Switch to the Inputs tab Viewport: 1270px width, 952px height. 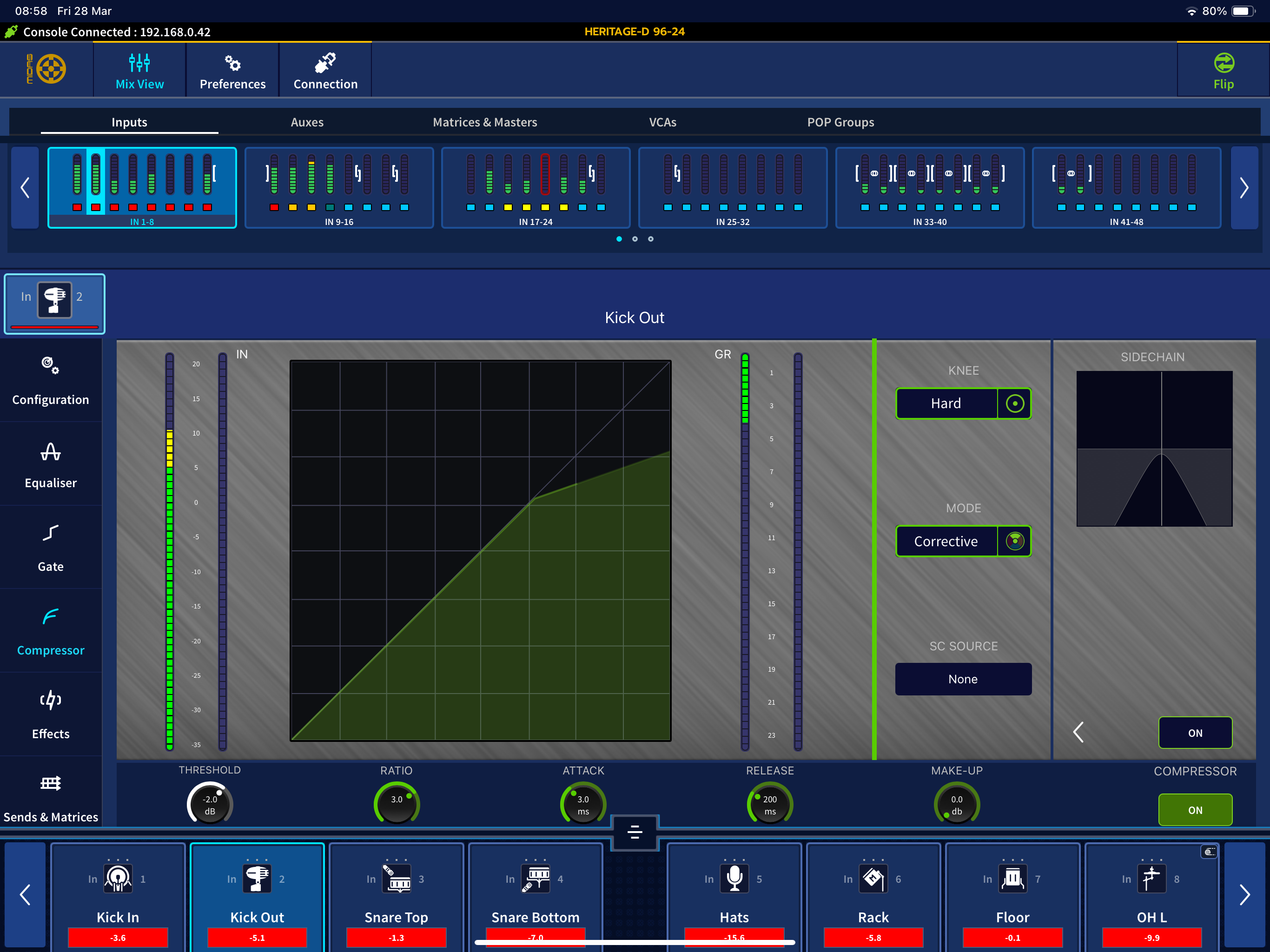129,122
